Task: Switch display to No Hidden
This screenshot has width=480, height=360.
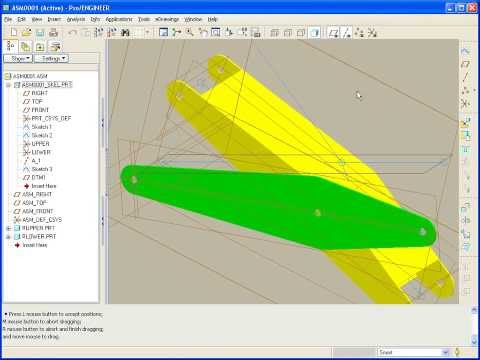Action: click(301, 32)
